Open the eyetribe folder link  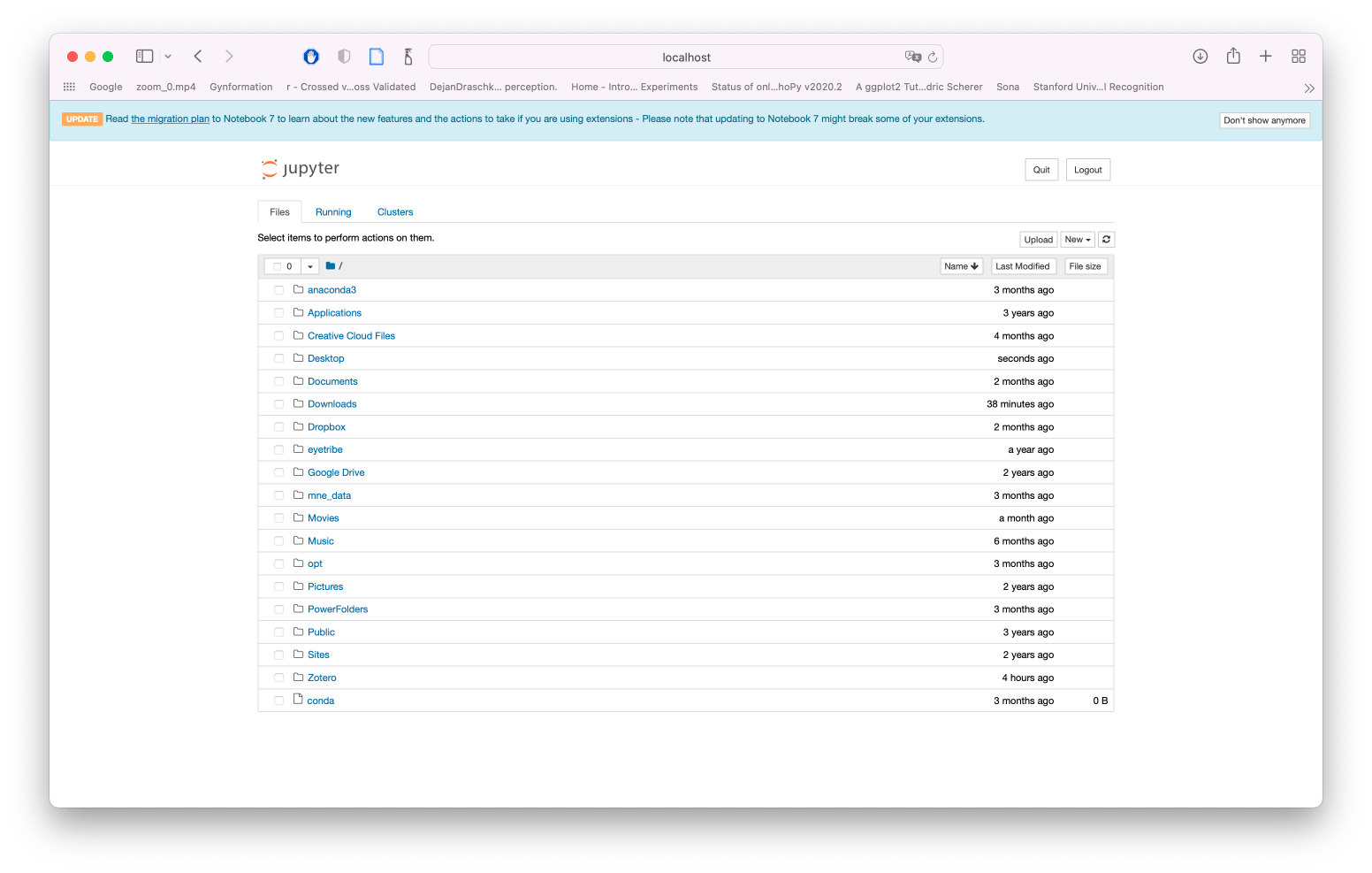325,449
